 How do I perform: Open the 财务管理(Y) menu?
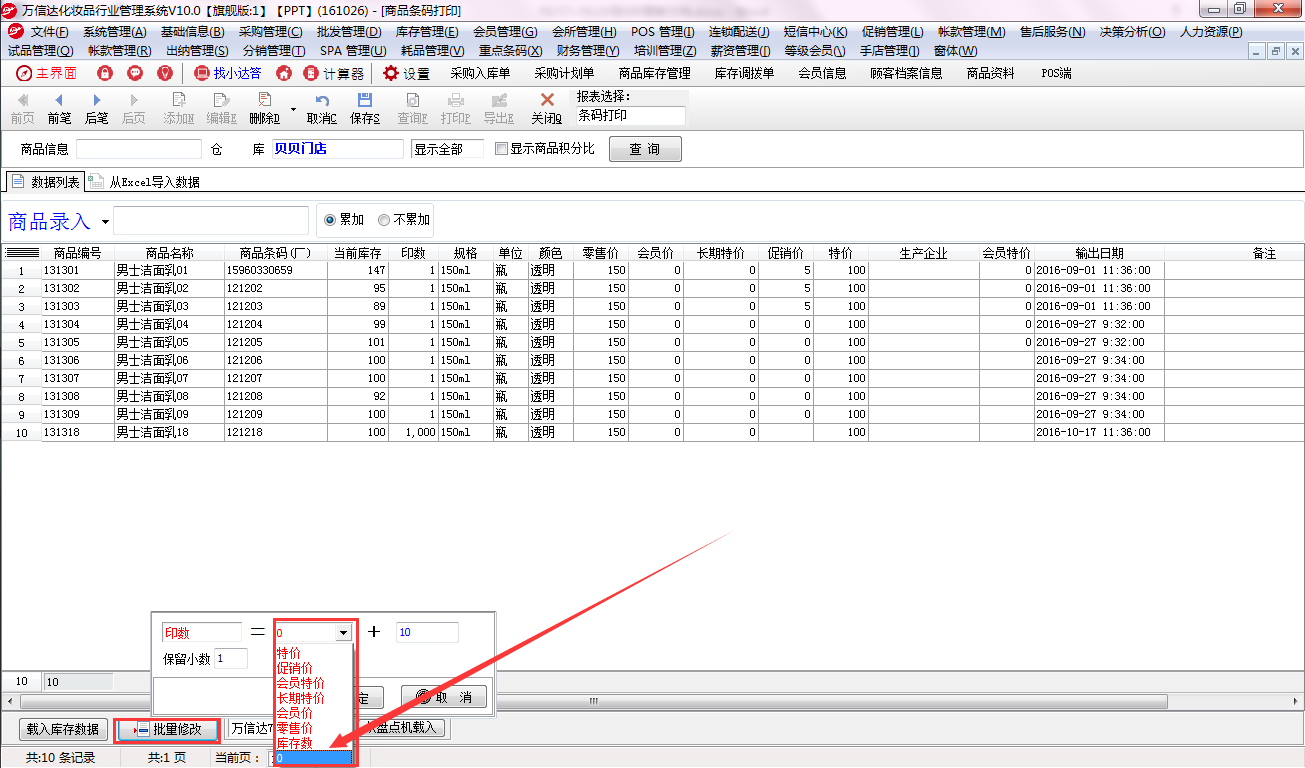[589, 51]
